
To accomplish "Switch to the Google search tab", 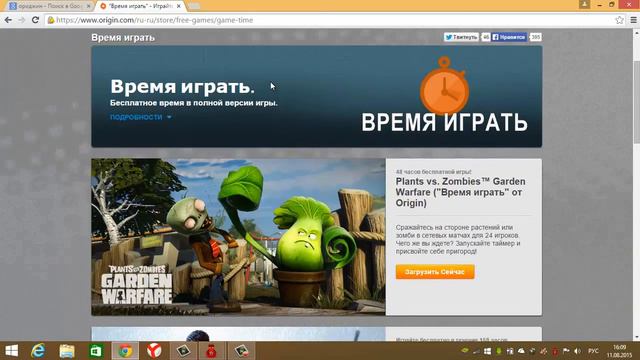I will point(50,6).
